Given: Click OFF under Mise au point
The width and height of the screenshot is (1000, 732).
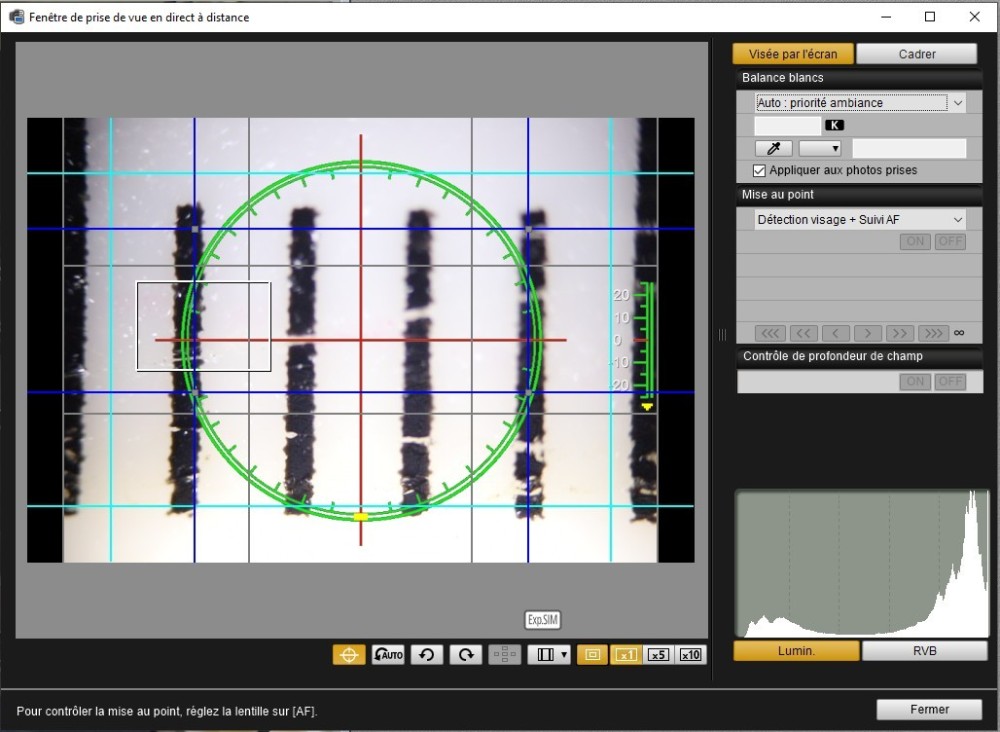Looking at the screenshot, I should pos(950,242).
